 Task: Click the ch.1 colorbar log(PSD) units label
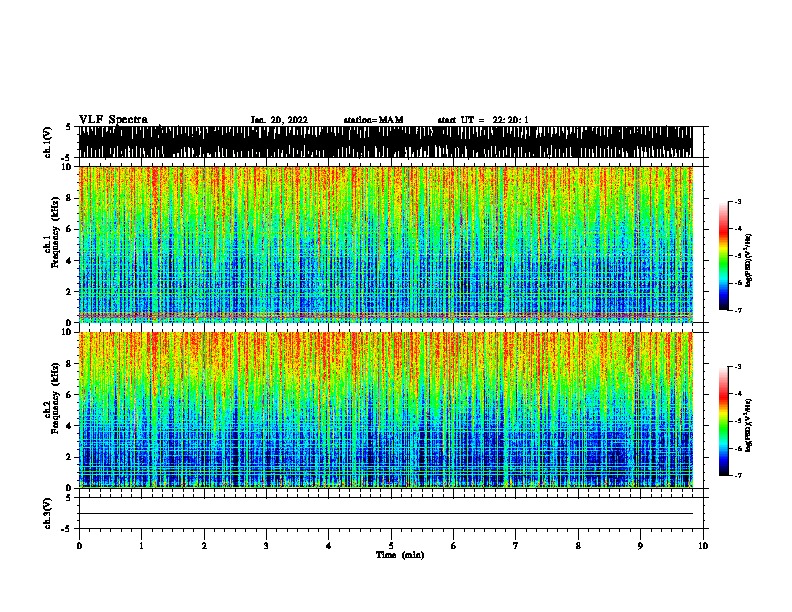pos(748,260)
